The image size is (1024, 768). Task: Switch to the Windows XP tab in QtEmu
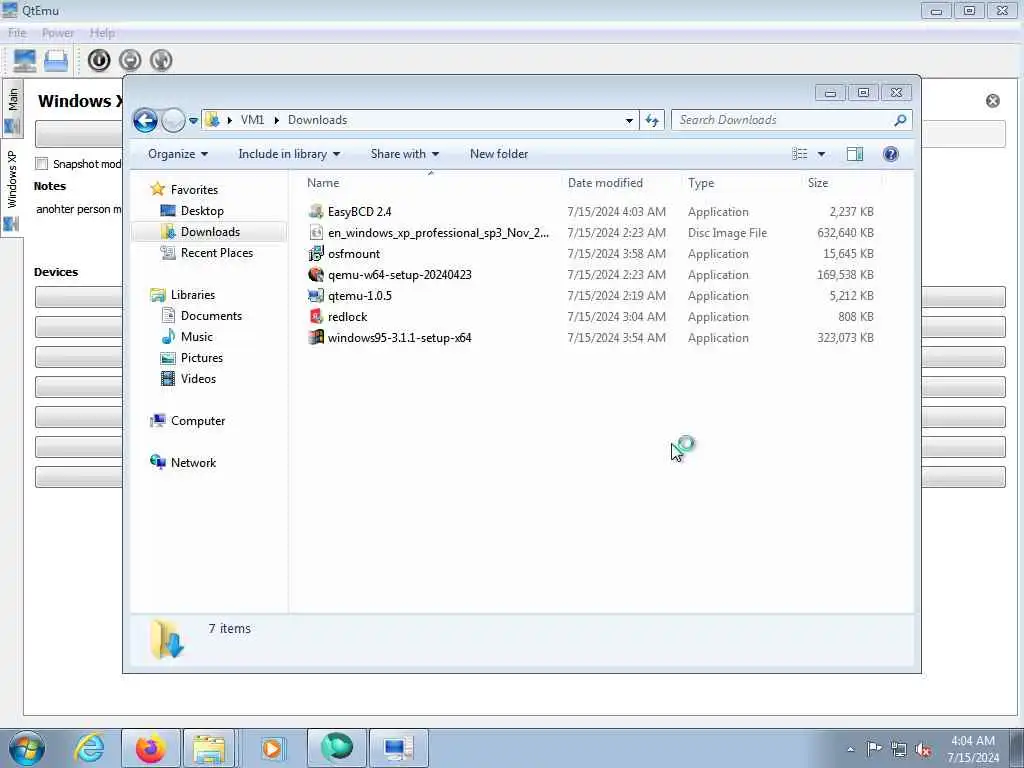click(12, 189)
